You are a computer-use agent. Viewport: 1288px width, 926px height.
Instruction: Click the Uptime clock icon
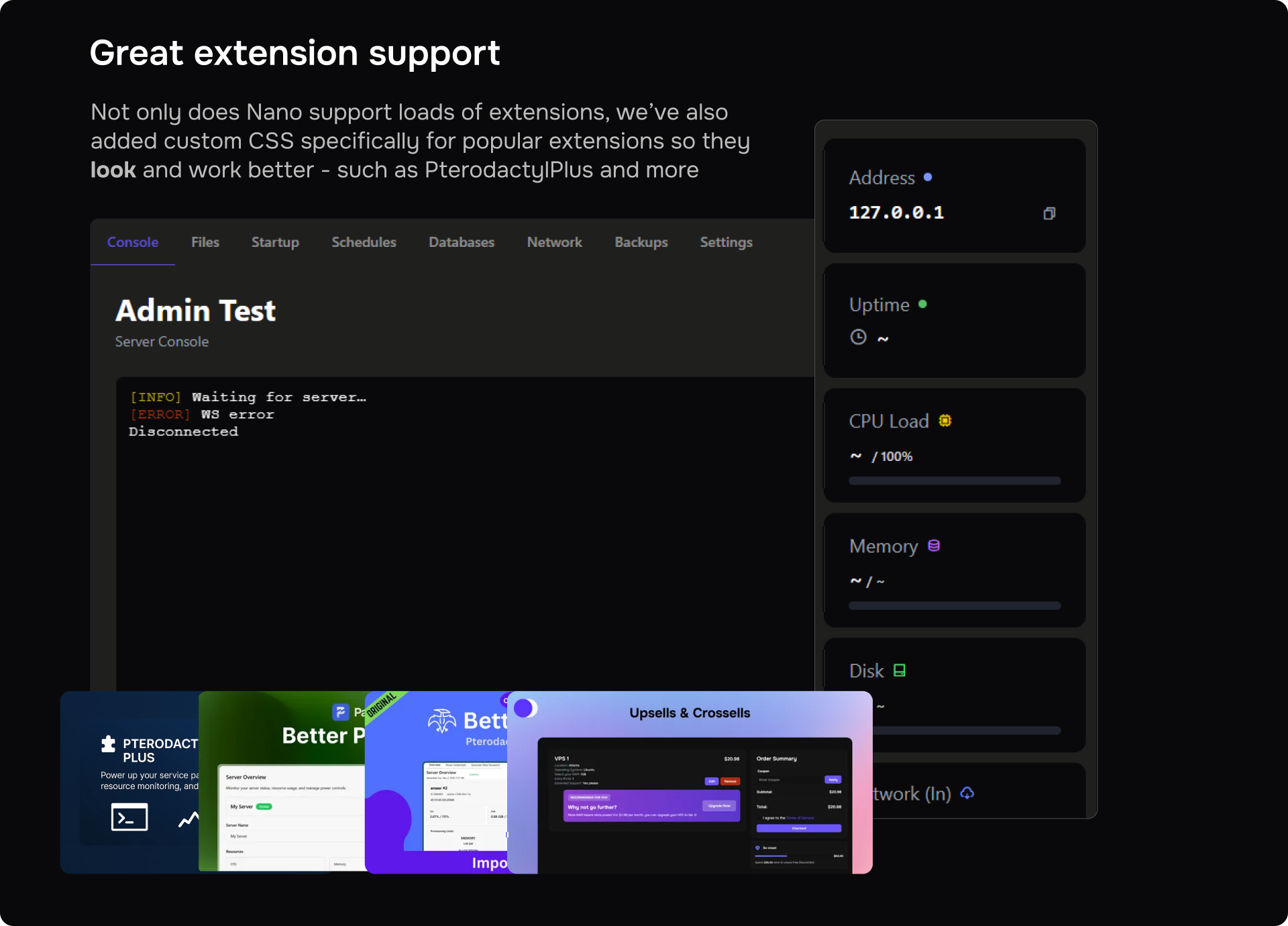pos(858,337)
